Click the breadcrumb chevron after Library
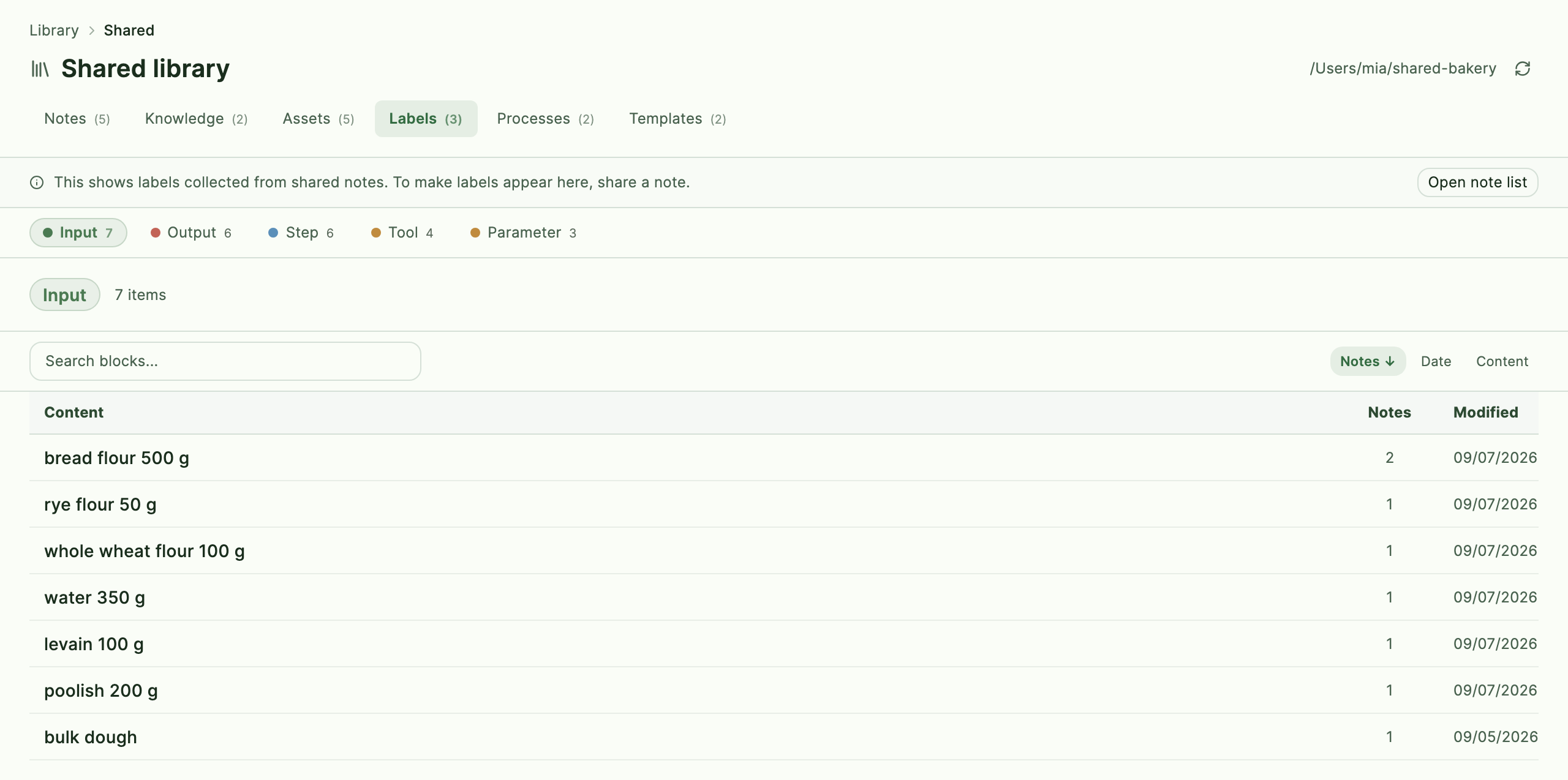1568x780 pixels. coord(91,31)
